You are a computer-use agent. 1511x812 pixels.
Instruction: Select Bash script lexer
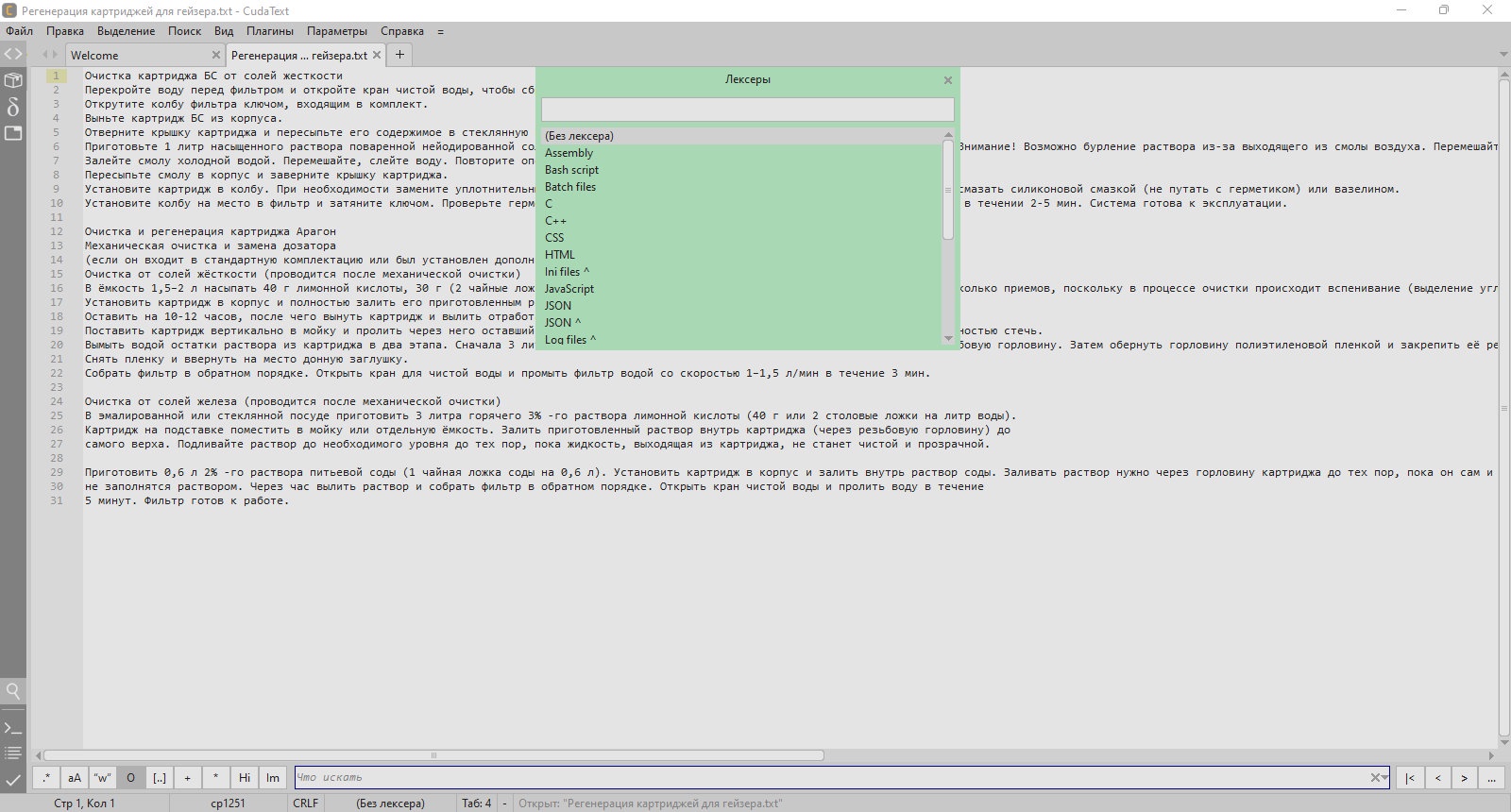(x=741, y=170)
